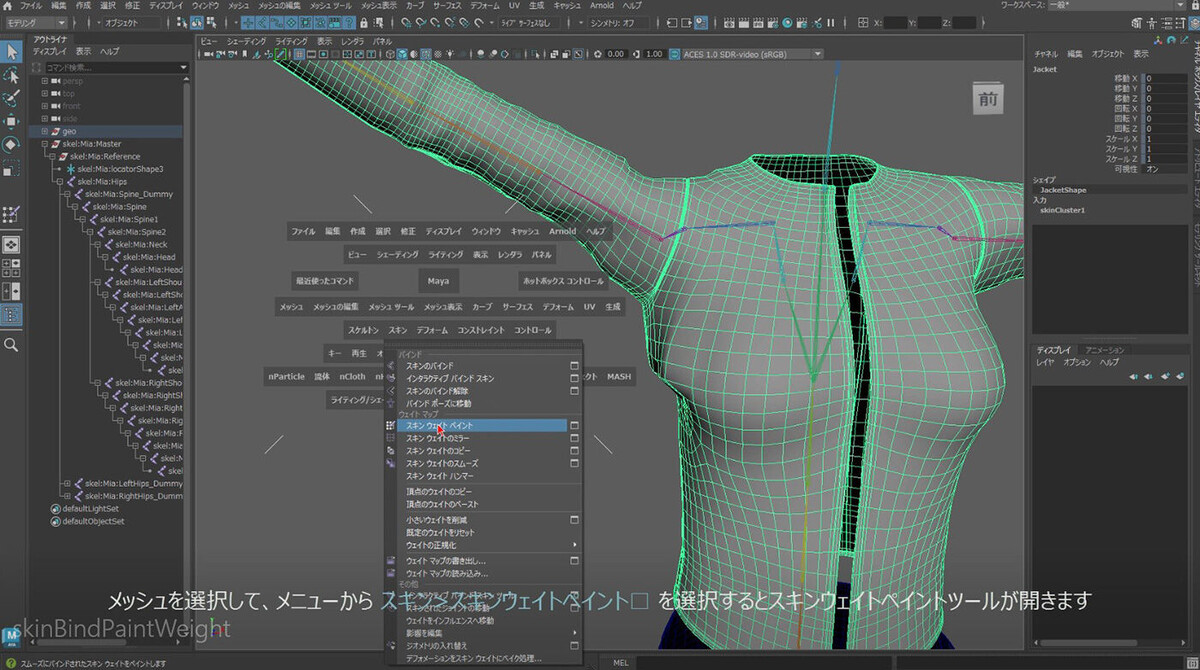Open the ACES 1.0 SDR-video (sRGB) dropdown

(x=745, y=54)
